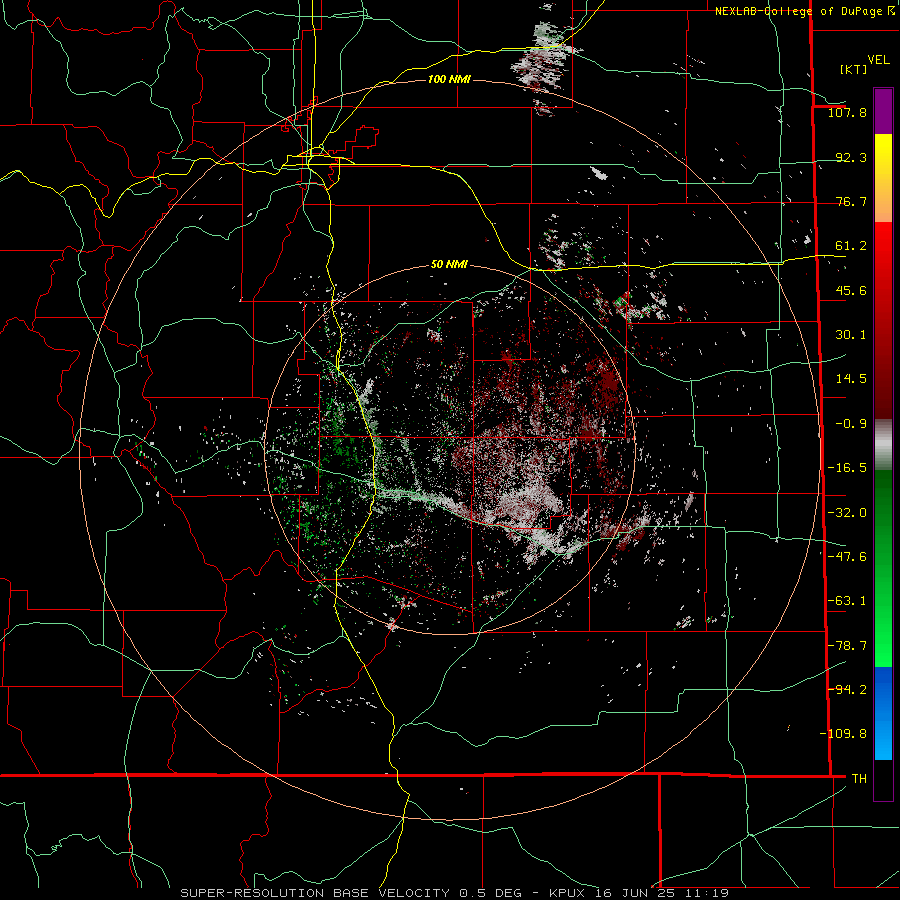Click the -109.8 velocity scale value

843,734
